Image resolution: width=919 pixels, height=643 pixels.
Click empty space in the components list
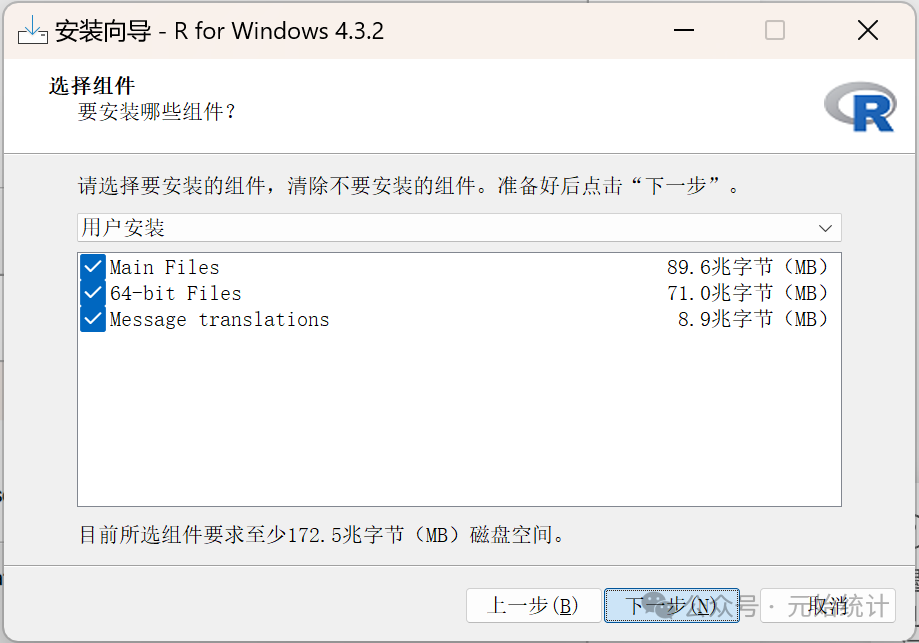(458, 420)
